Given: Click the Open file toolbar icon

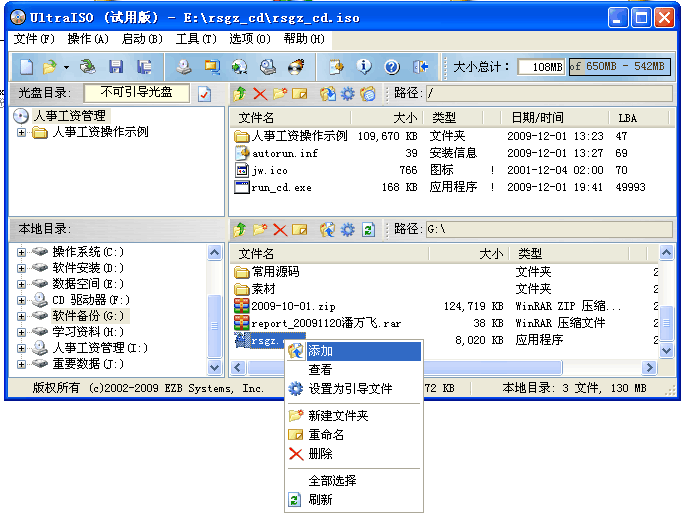Looking at the screenshot, I should click(50, 67).
